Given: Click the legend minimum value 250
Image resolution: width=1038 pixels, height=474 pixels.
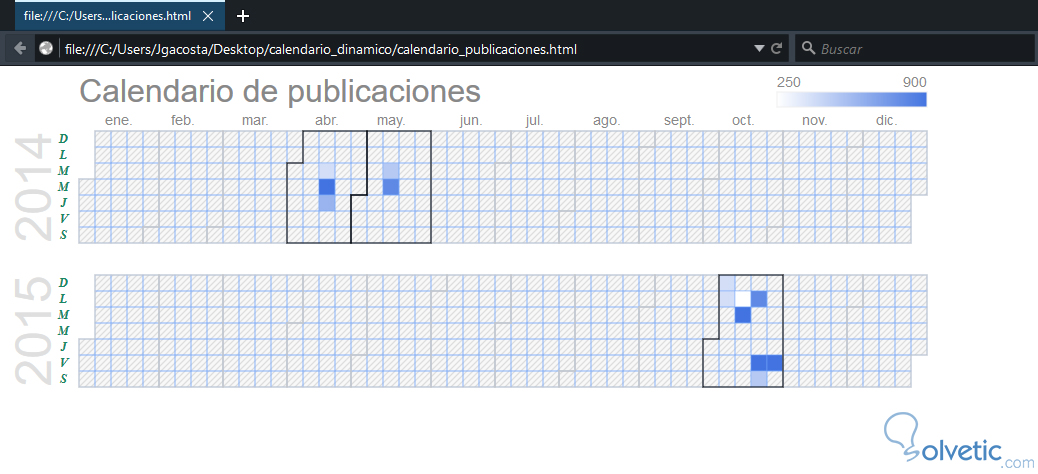Looking at the screenshot, I should click(788, 82).
